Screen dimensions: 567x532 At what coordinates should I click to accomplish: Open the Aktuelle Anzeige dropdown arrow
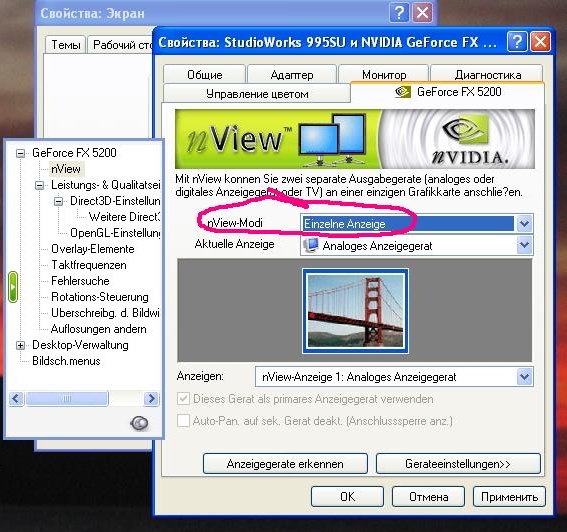click(524, 246)
